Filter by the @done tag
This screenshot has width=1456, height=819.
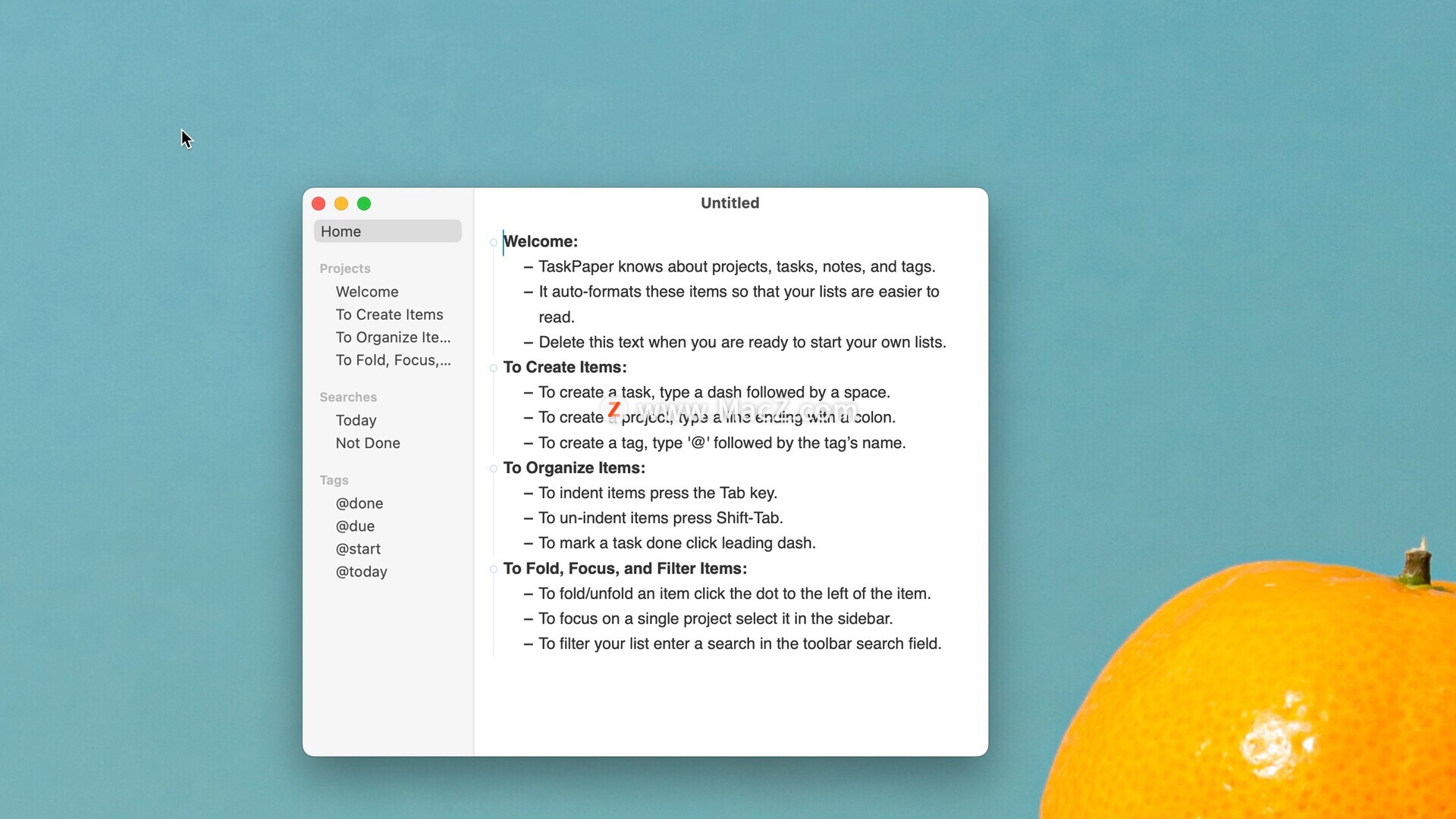(x=359, y=504)
